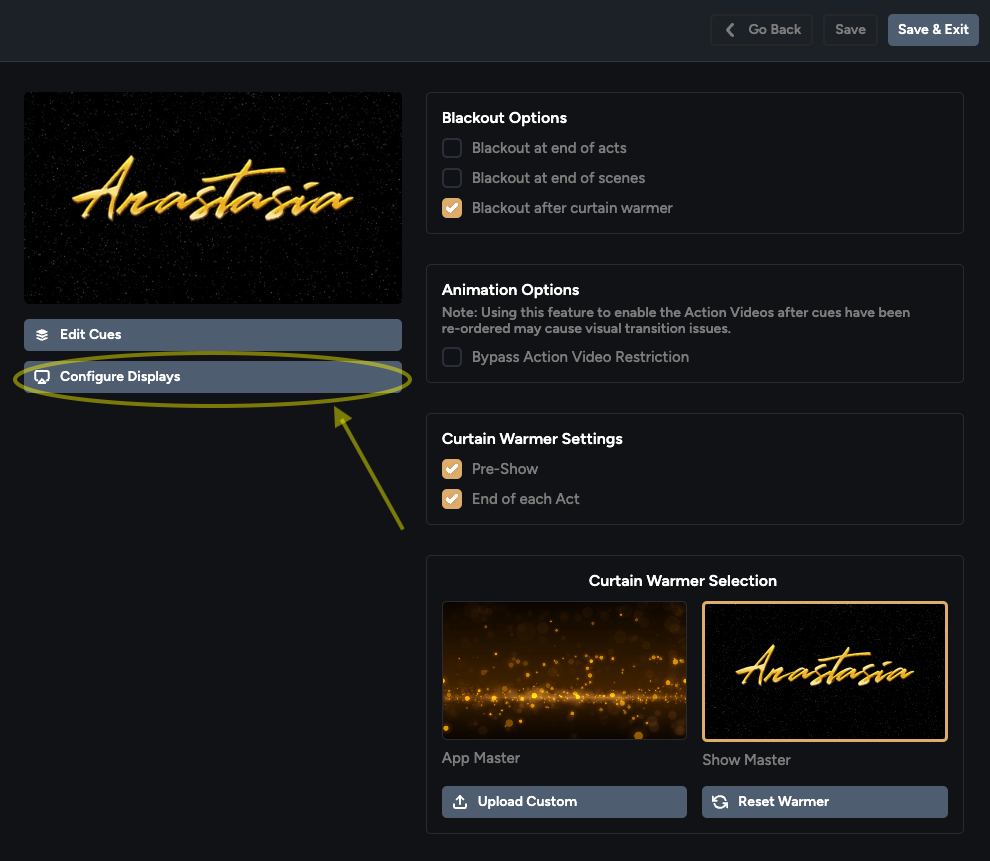Screen dimensions: 990x861
Task: Click the Save button
Action: pos(850,30)
